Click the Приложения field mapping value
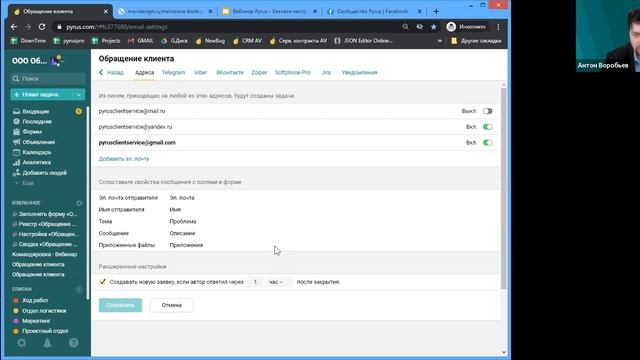 (x=186, y=245)
